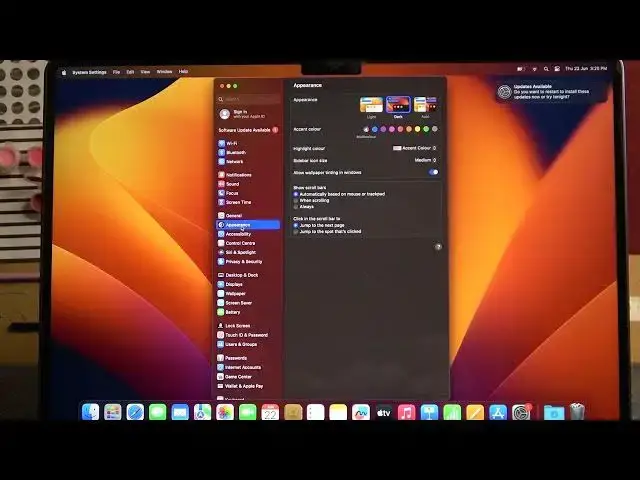Click the help question mark button

438,247
